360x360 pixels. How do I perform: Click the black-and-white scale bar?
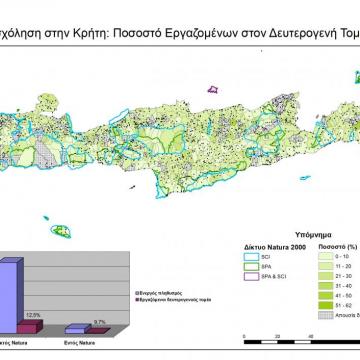click(302, 342)
